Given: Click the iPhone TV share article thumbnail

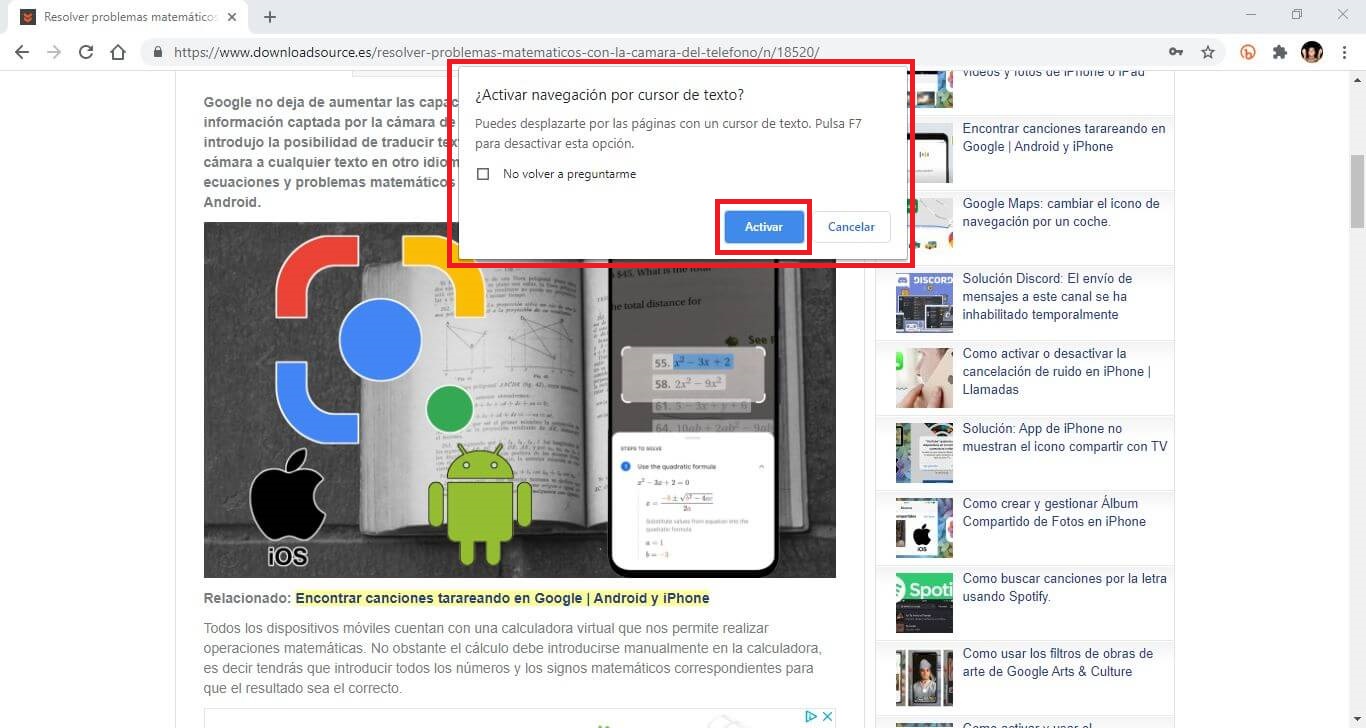Looking at the screenshot, I should 924,453.
